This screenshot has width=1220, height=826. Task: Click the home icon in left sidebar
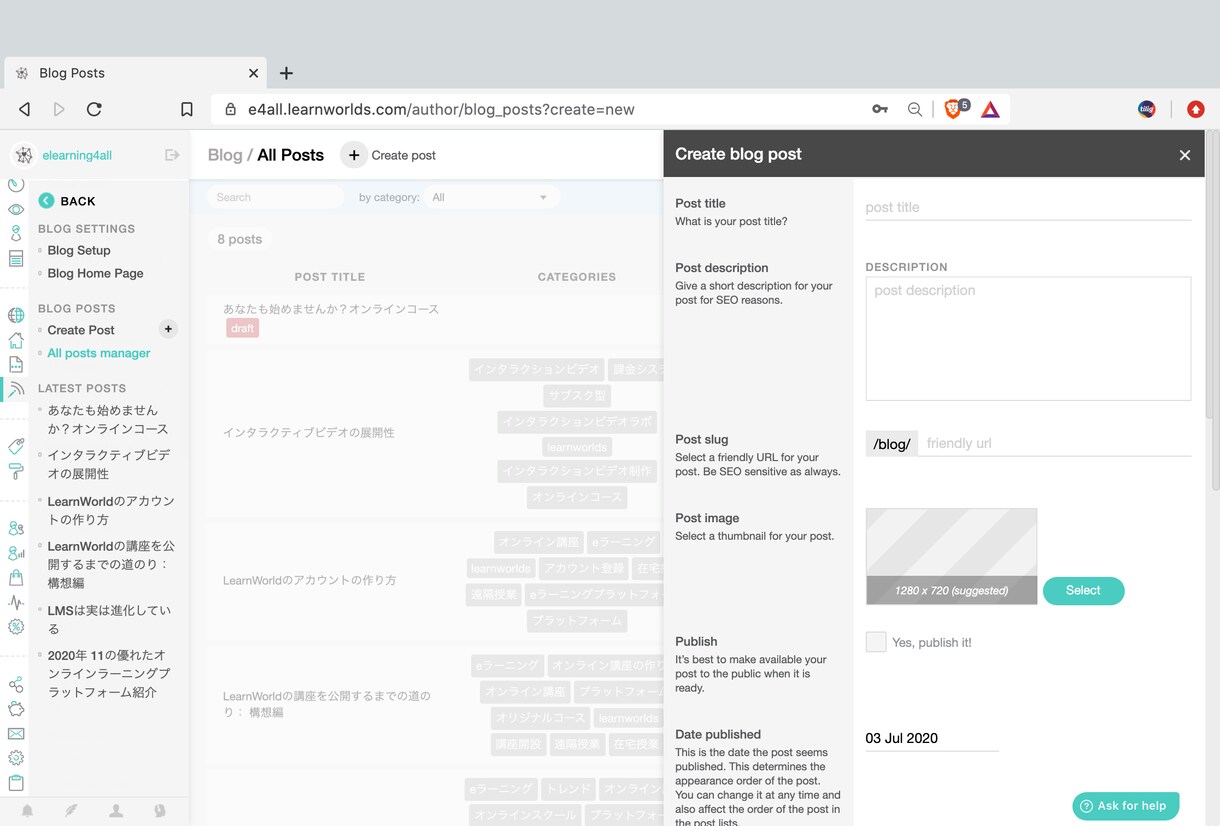[16, 340]
